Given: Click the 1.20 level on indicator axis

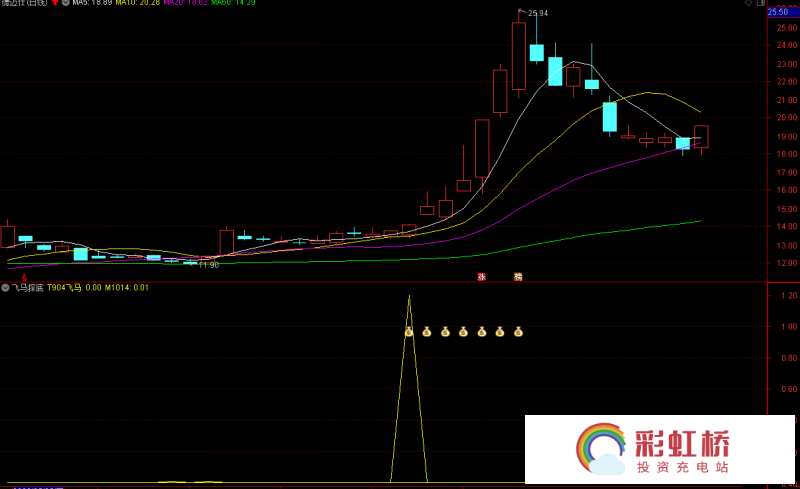Looking at the screenshot, I should click(789, 296).
